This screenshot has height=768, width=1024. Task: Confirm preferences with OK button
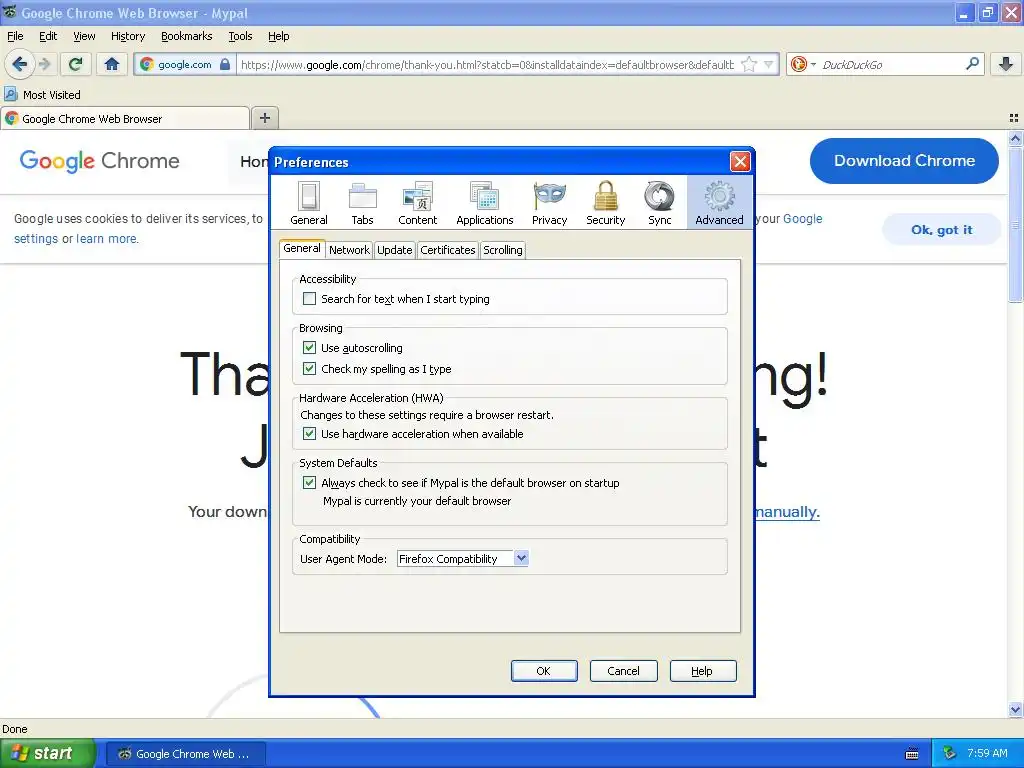[544, 671]
